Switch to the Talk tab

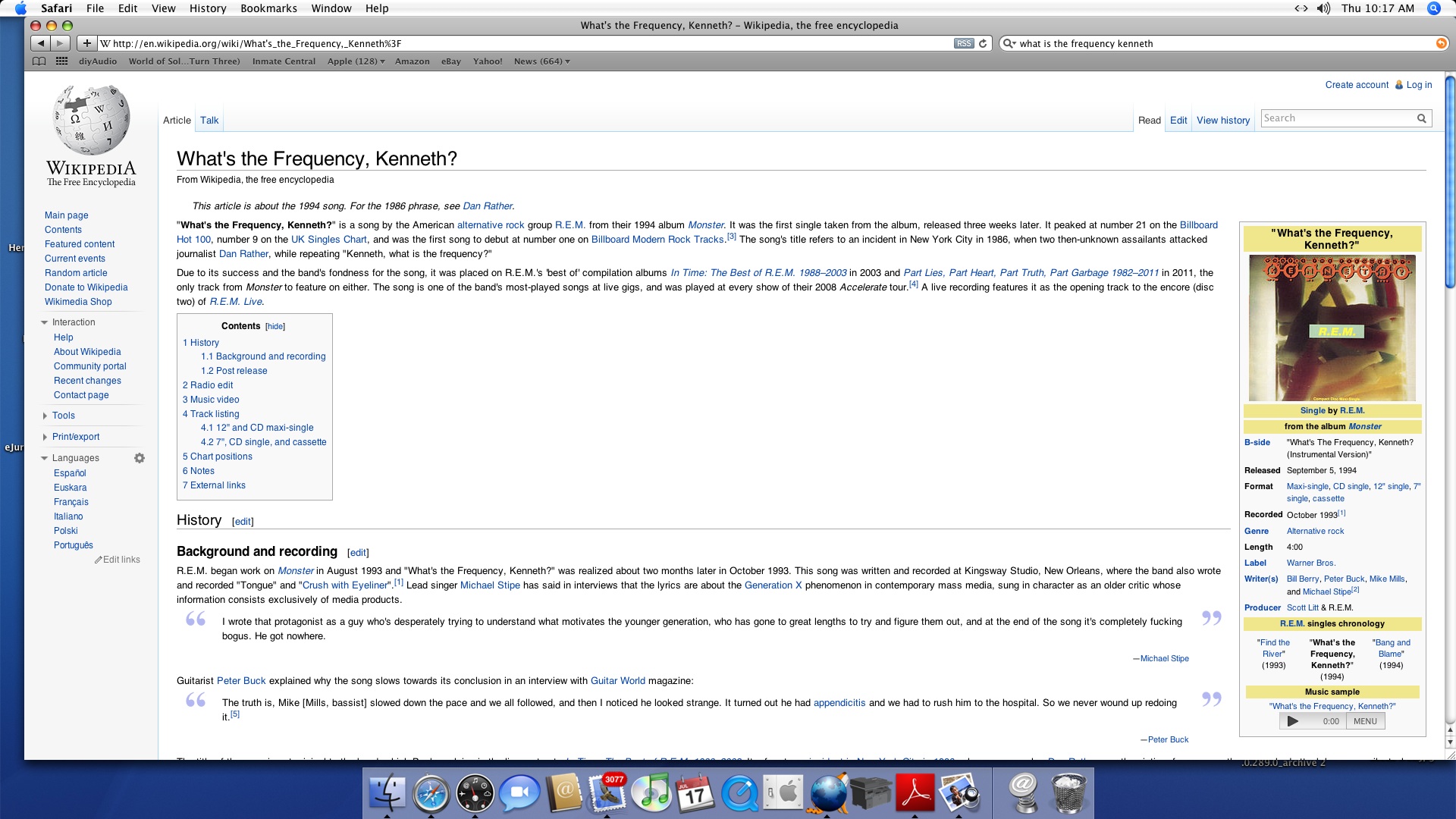(209, 120)
